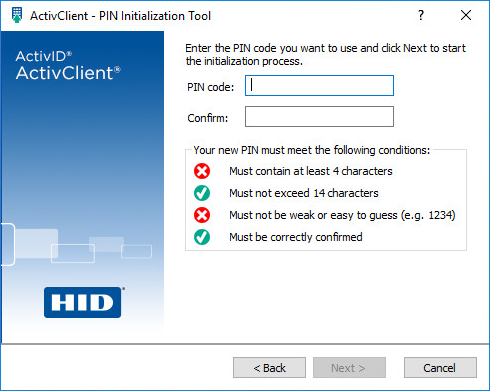Cancel the PIN initialization
The height and width of the screenshot is (391, 490).
pos(440,368)
